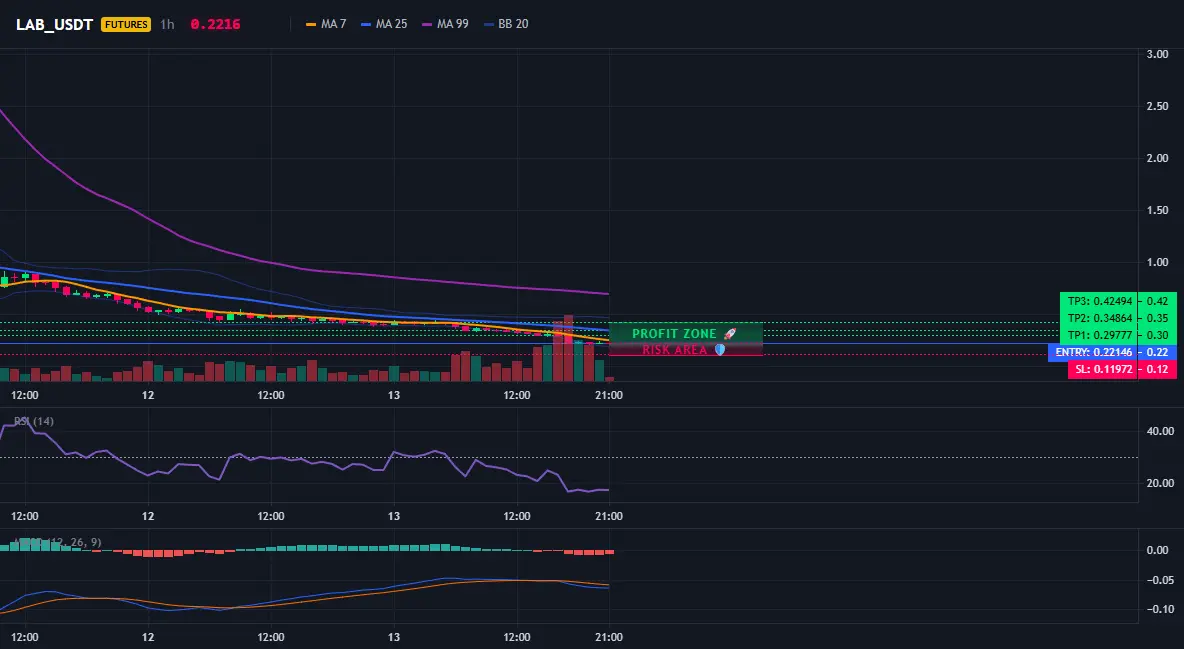The height and width of the screenshot is (649, 1184).
Task: Change the 1h timeframe label
Action: tap(167, 24)
